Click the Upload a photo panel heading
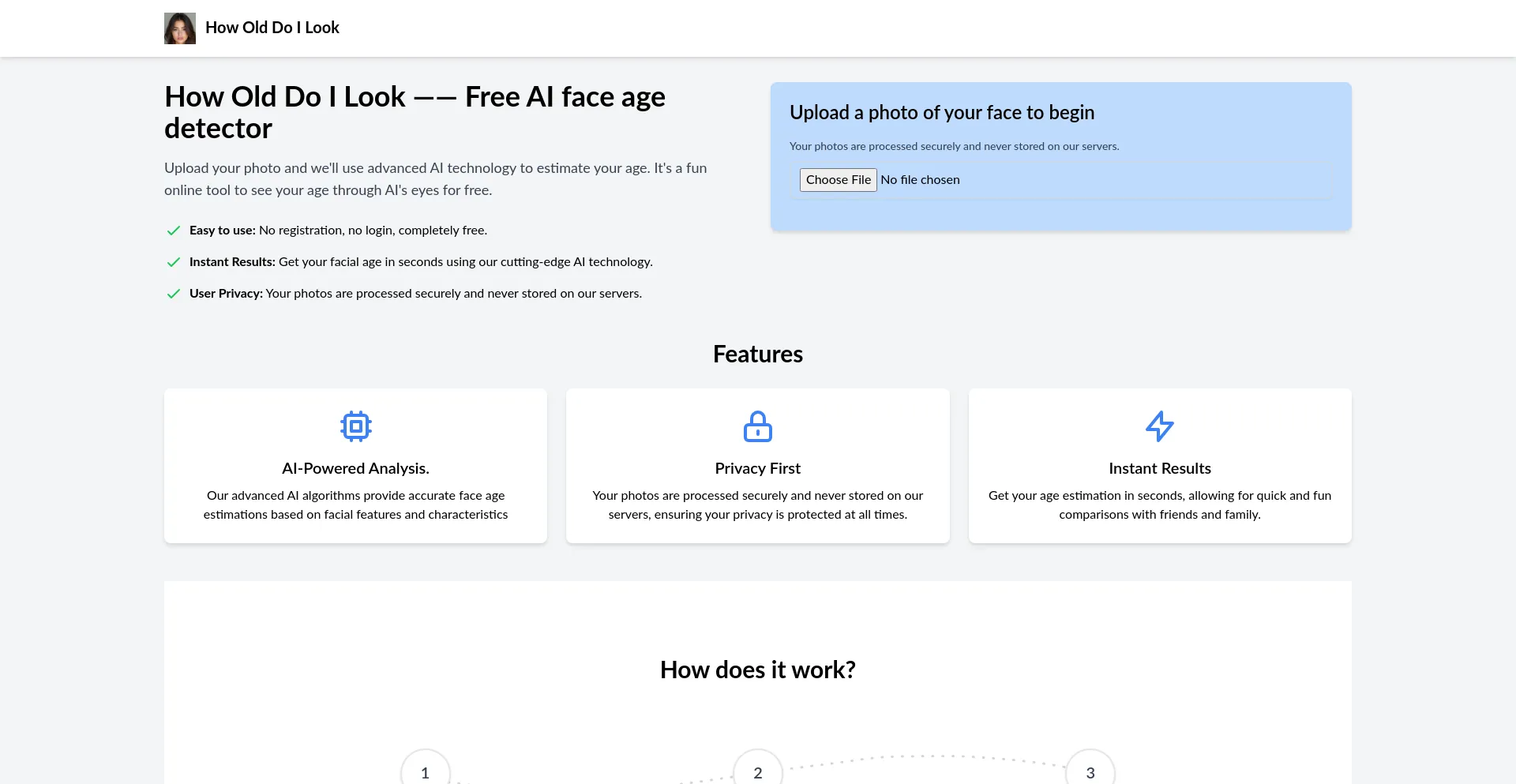Screen dimensions: 1516x784 (942, 113)
